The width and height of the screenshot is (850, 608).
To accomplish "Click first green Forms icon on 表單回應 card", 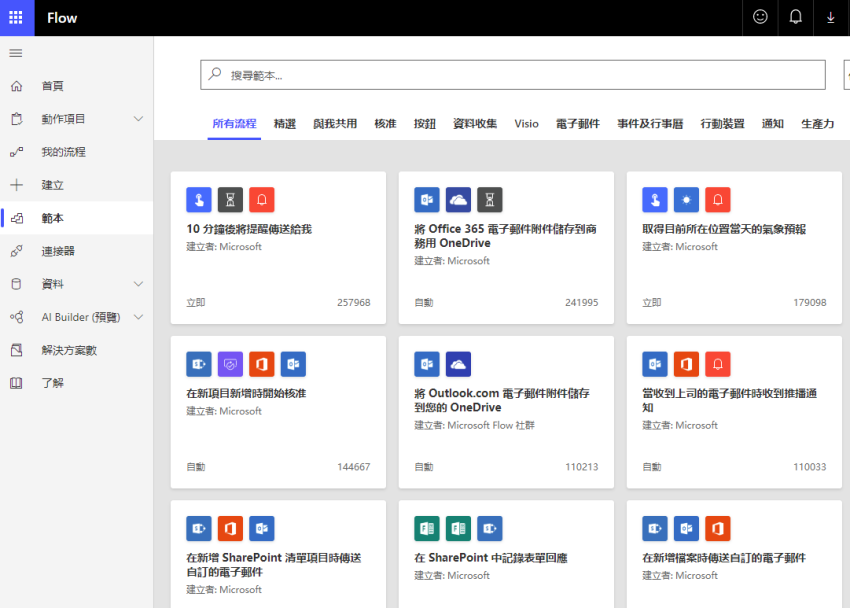I will click(427, 528).
